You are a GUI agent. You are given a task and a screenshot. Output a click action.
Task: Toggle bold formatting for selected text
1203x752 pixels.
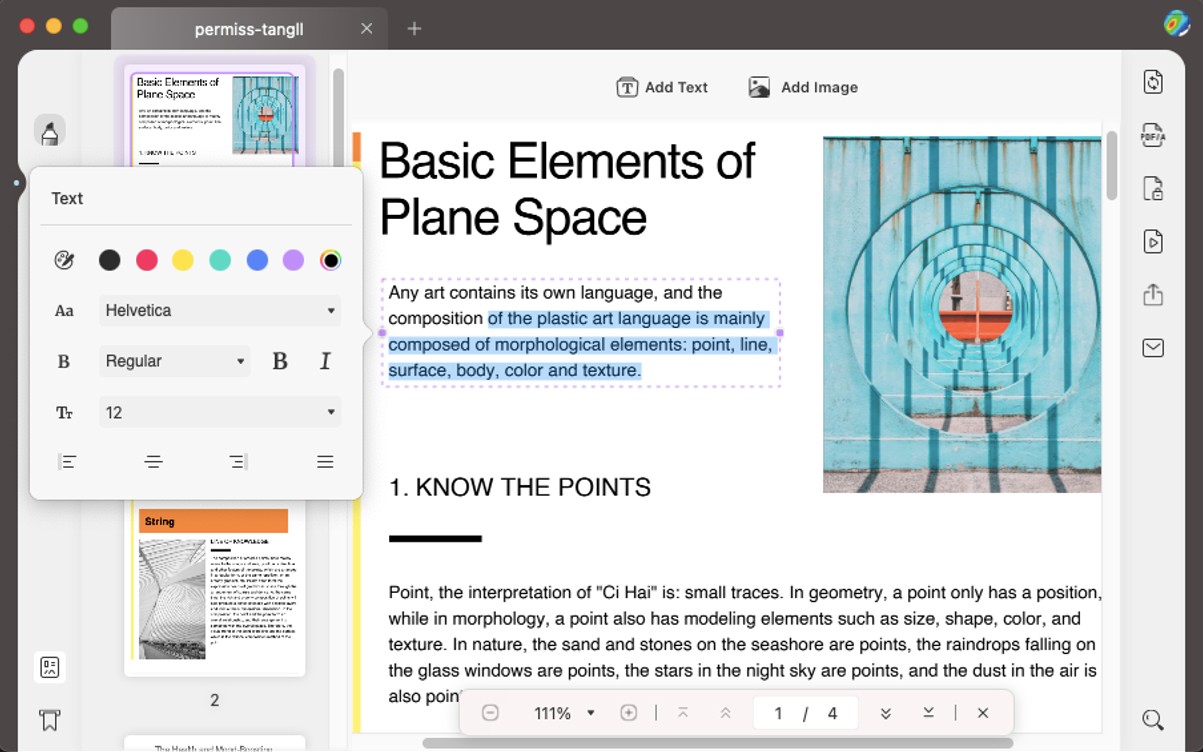point(280,361)
